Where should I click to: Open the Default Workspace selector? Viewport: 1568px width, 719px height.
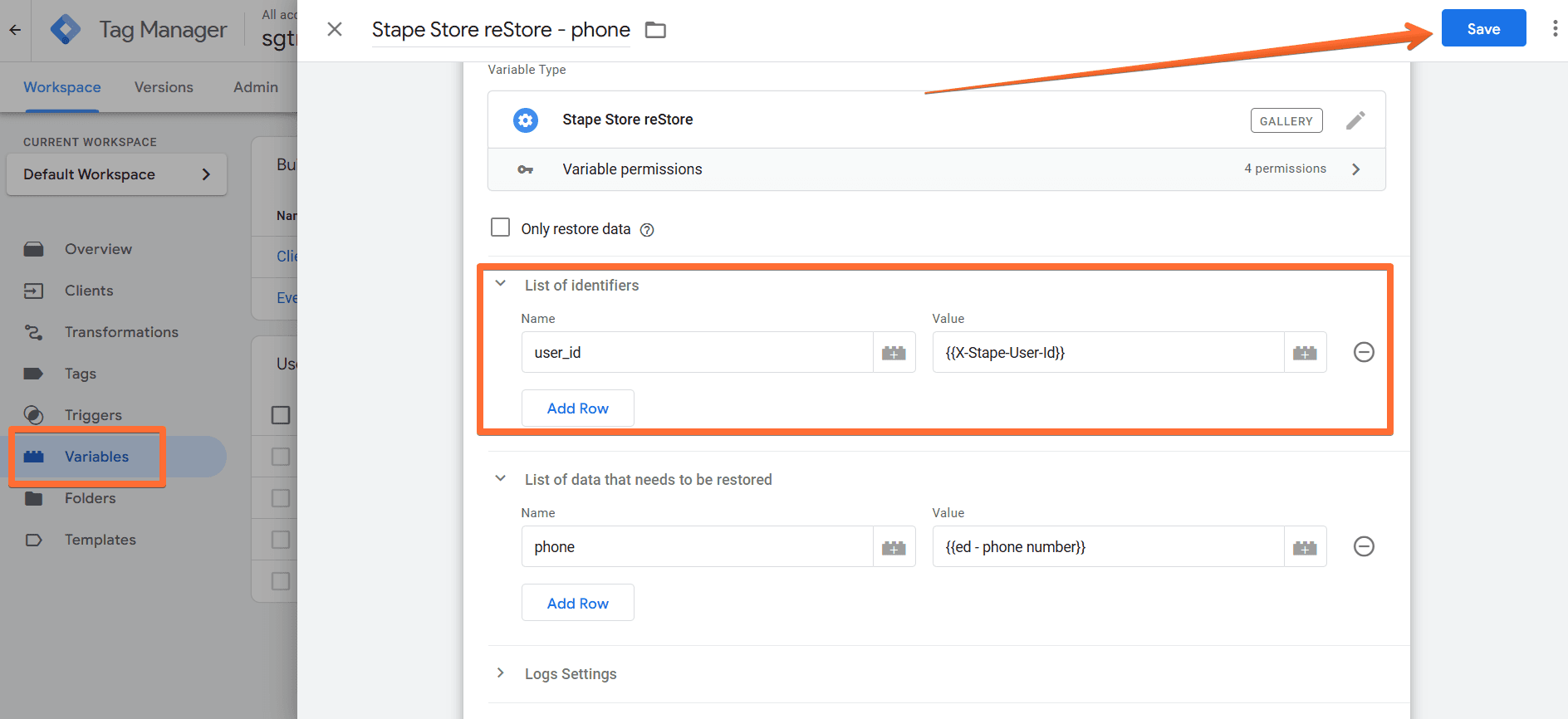click(116, 174)
